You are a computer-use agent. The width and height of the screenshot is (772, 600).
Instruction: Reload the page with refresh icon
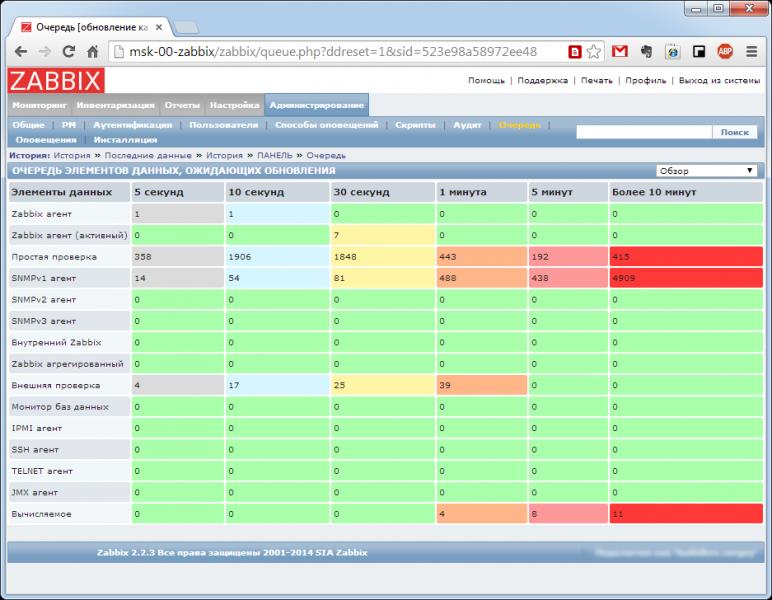pyautogui.click(x=68, y=51)
